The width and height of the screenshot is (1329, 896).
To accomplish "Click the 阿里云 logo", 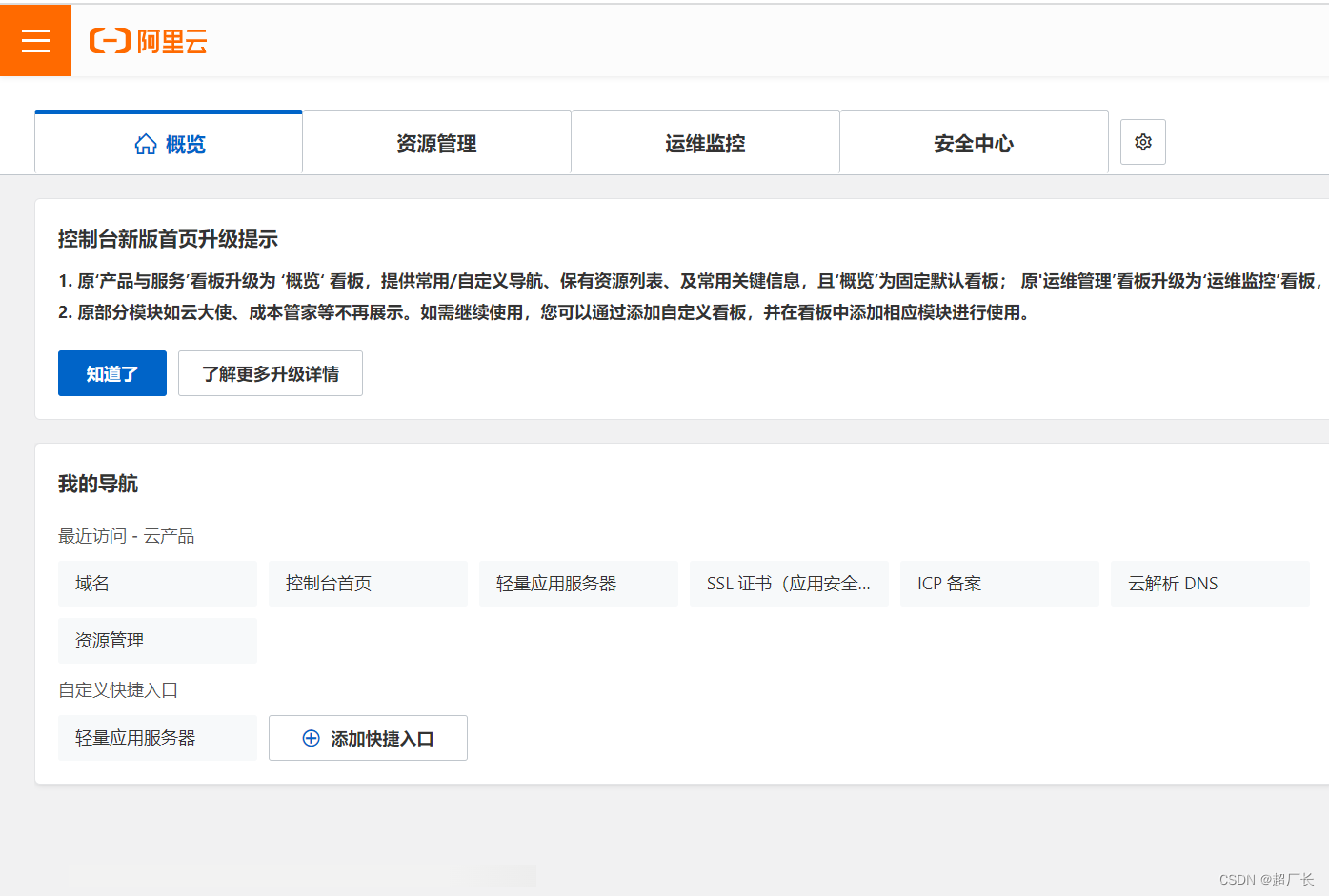I will pos(148,41).
